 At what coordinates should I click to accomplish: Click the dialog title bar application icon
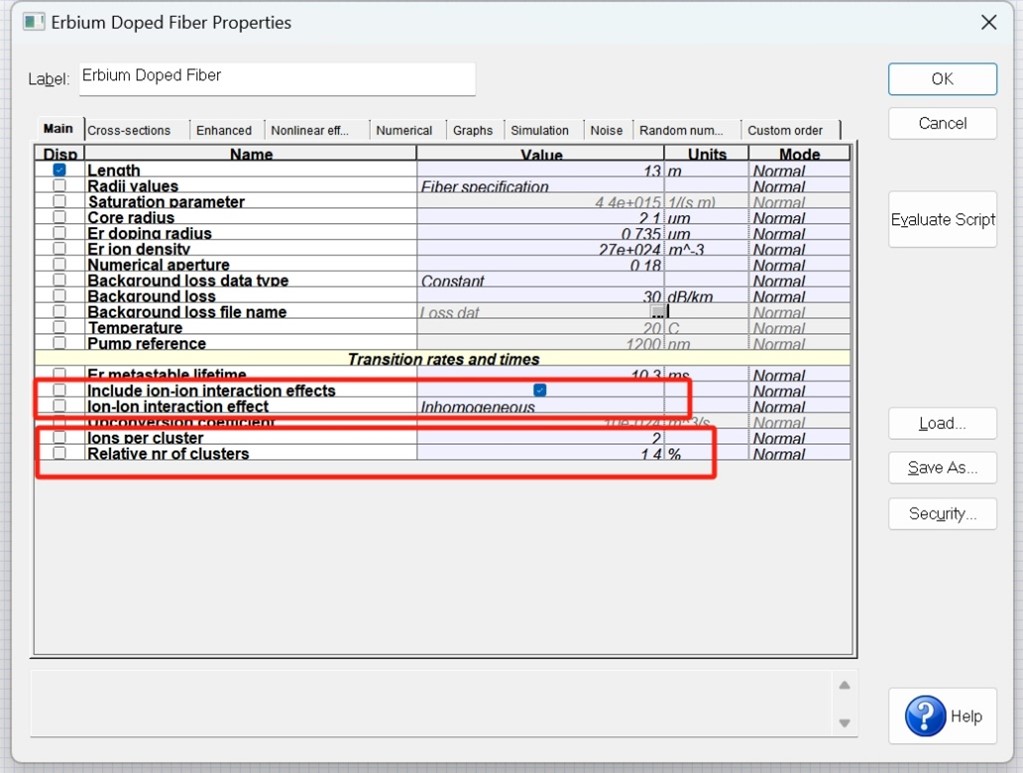34,22
